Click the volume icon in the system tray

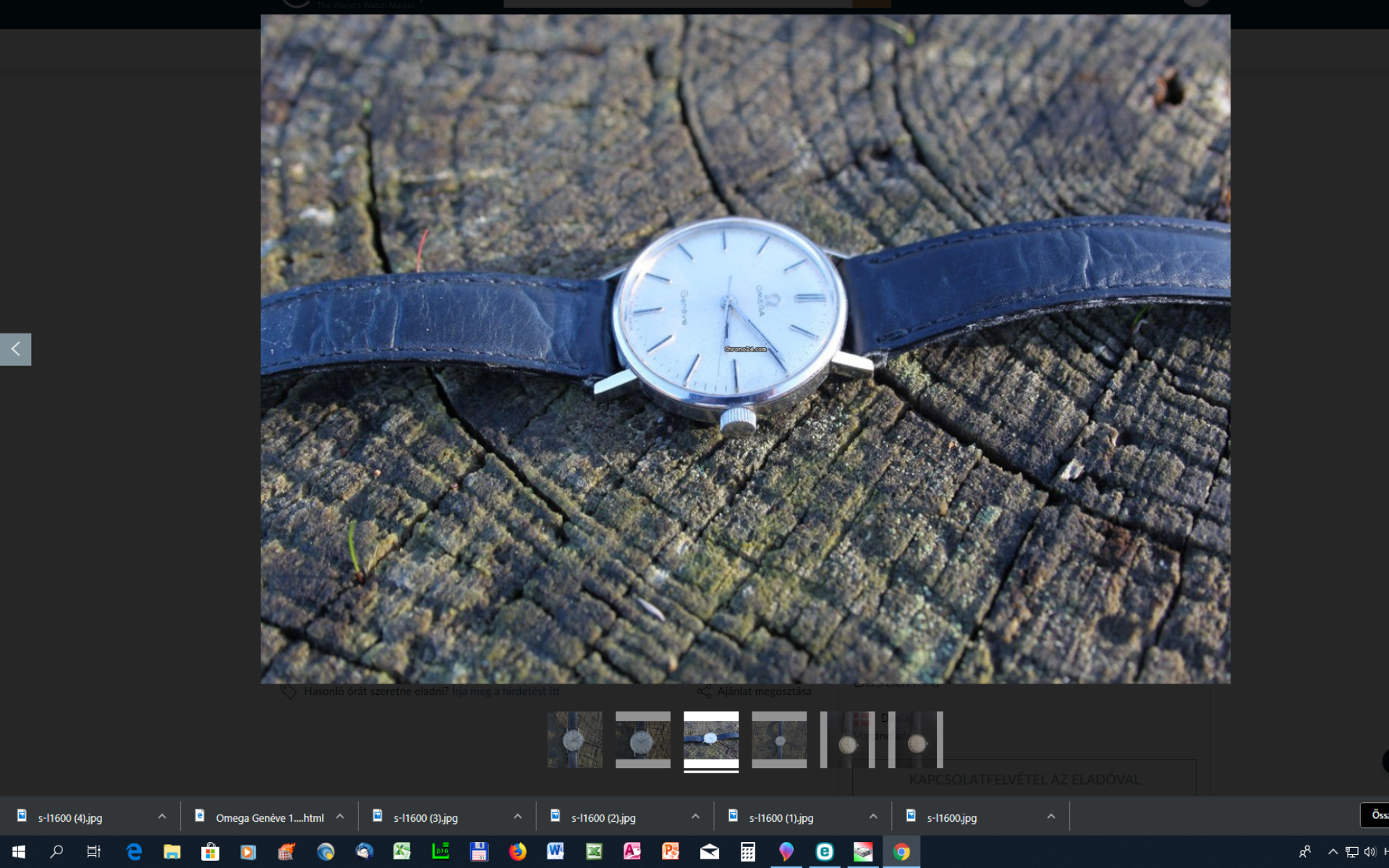click(x=1369, y=851)
